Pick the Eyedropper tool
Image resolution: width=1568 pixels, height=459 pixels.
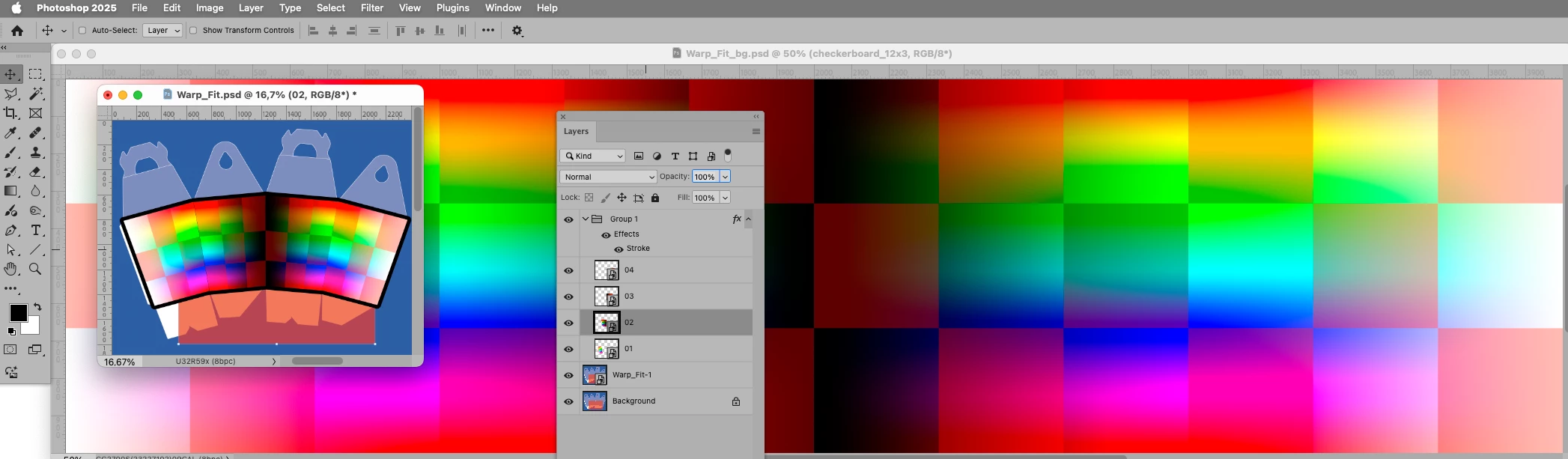pos(11,133)
